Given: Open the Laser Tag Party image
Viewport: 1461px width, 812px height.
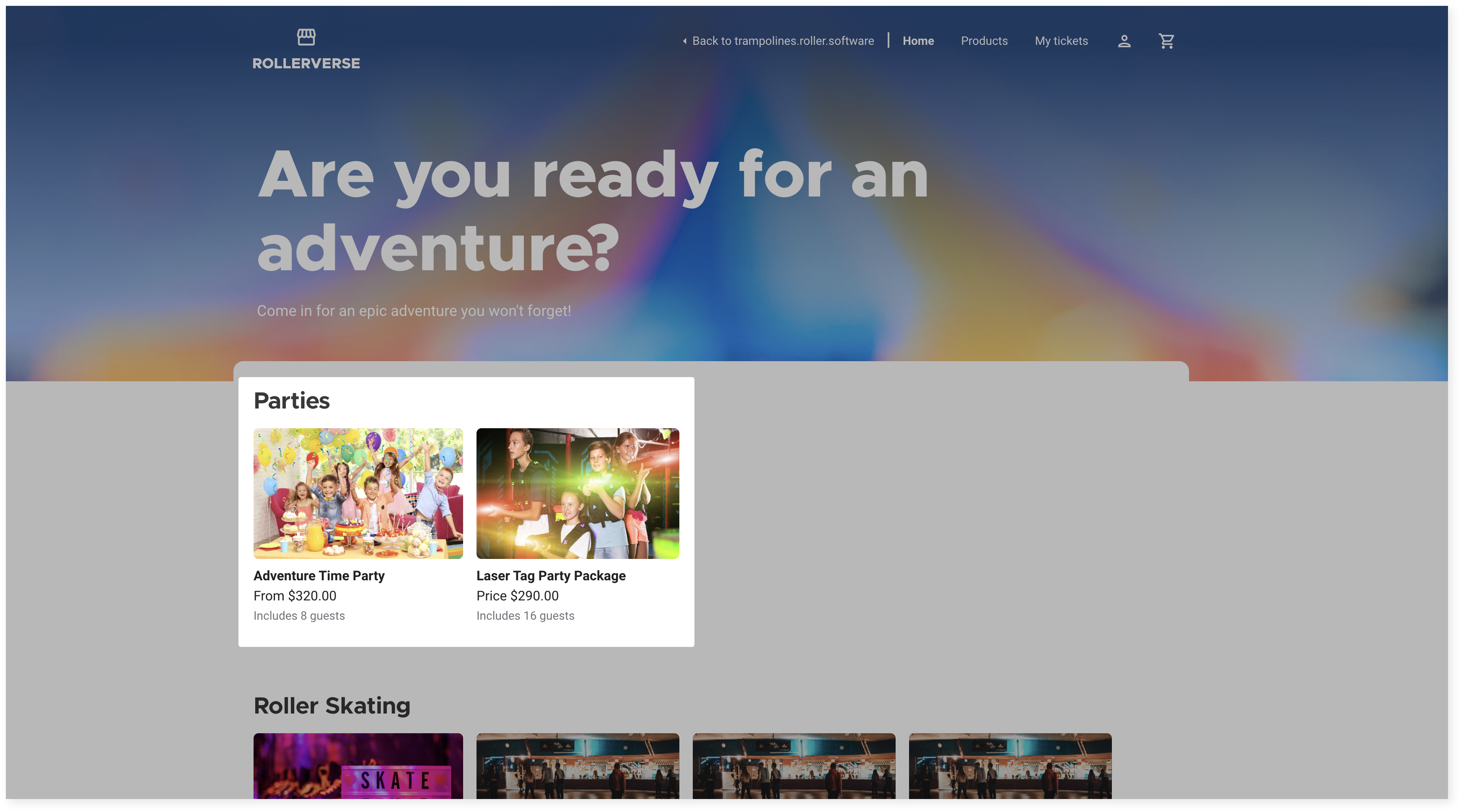Looking at the screenshot, I should point(577,493).
